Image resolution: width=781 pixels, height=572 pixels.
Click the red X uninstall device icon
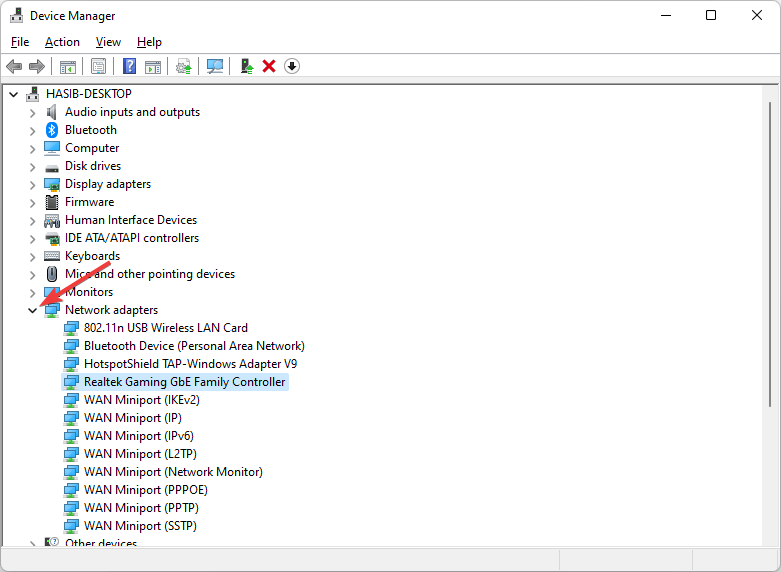[x=269, y=66]
